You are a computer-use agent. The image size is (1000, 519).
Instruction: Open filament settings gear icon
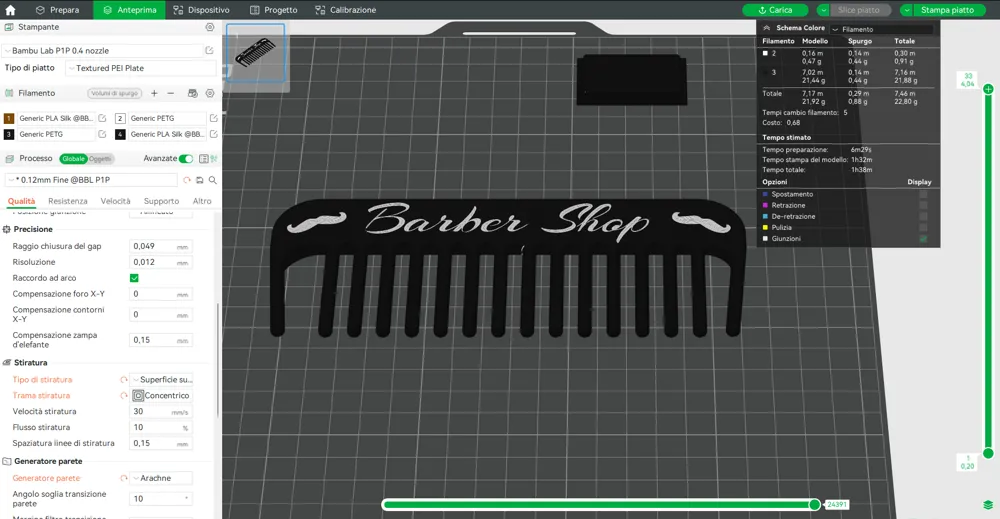point(210,93)
